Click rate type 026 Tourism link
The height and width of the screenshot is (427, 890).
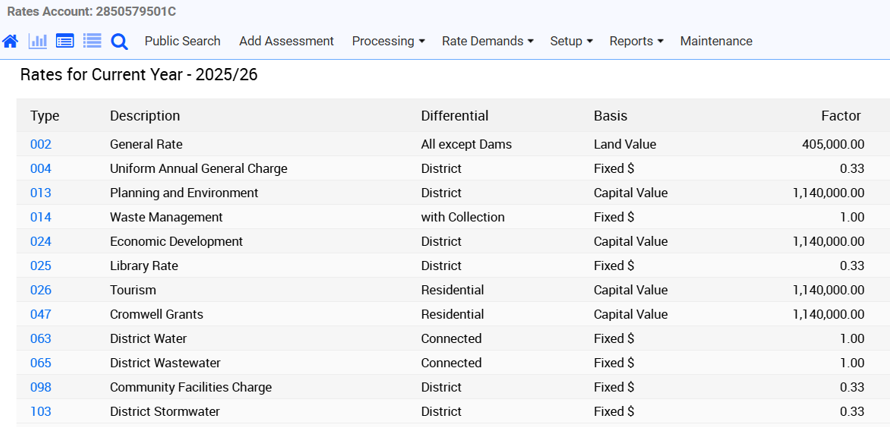[41, 290]
